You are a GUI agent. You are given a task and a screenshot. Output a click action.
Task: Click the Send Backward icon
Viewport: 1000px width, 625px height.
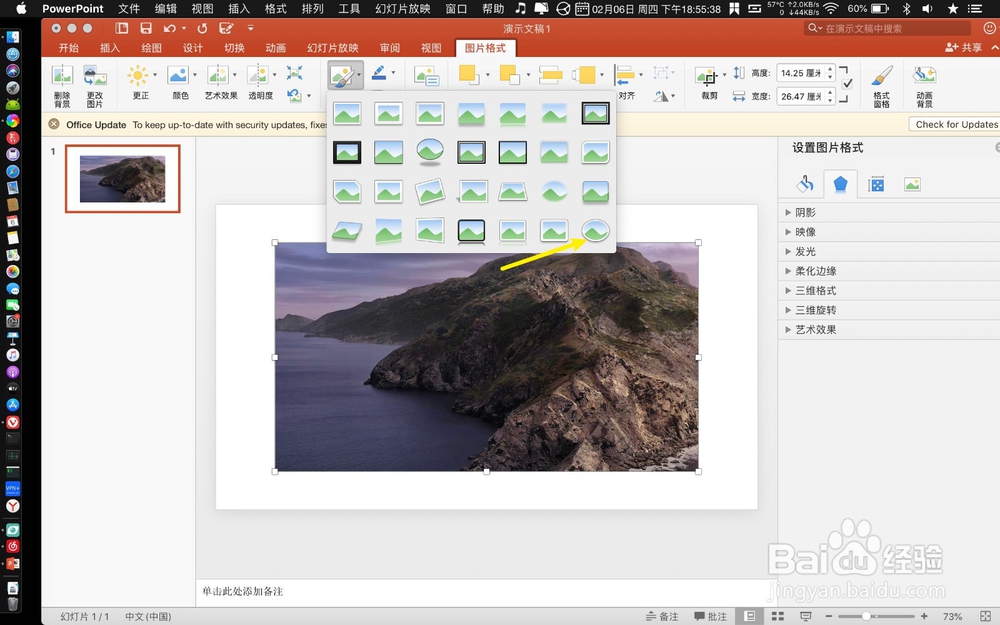510,75
